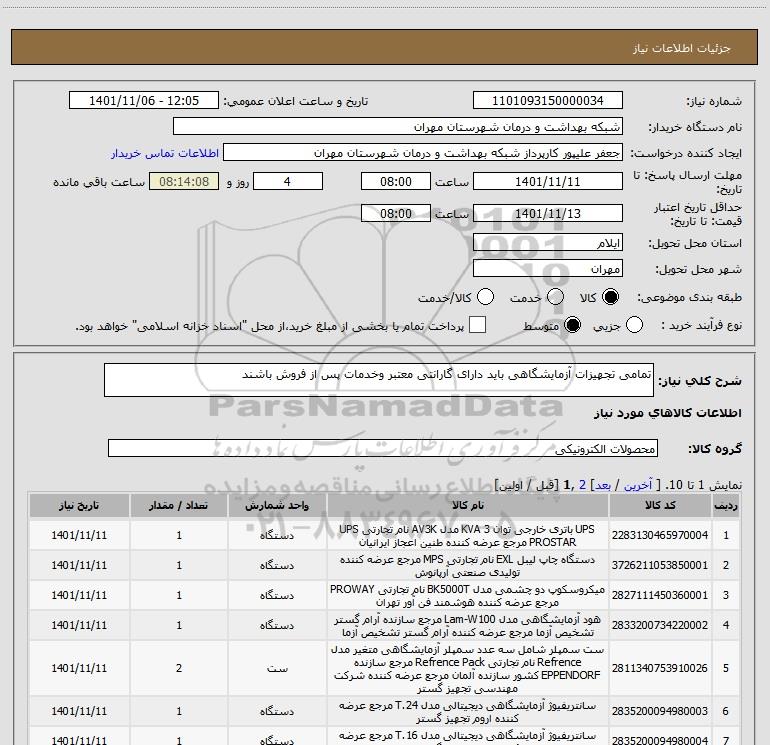
Task: Open page 2 of results
Action: [x=582, y=485]
